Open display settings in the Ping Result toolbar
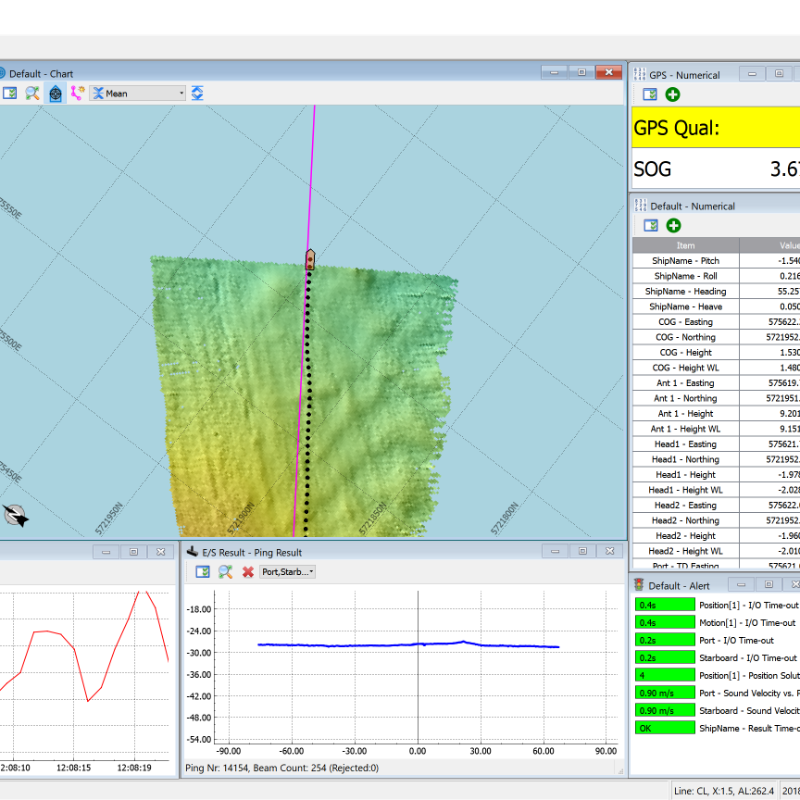Viewport: 800px width, 800px height. click(x=205, y=572)
